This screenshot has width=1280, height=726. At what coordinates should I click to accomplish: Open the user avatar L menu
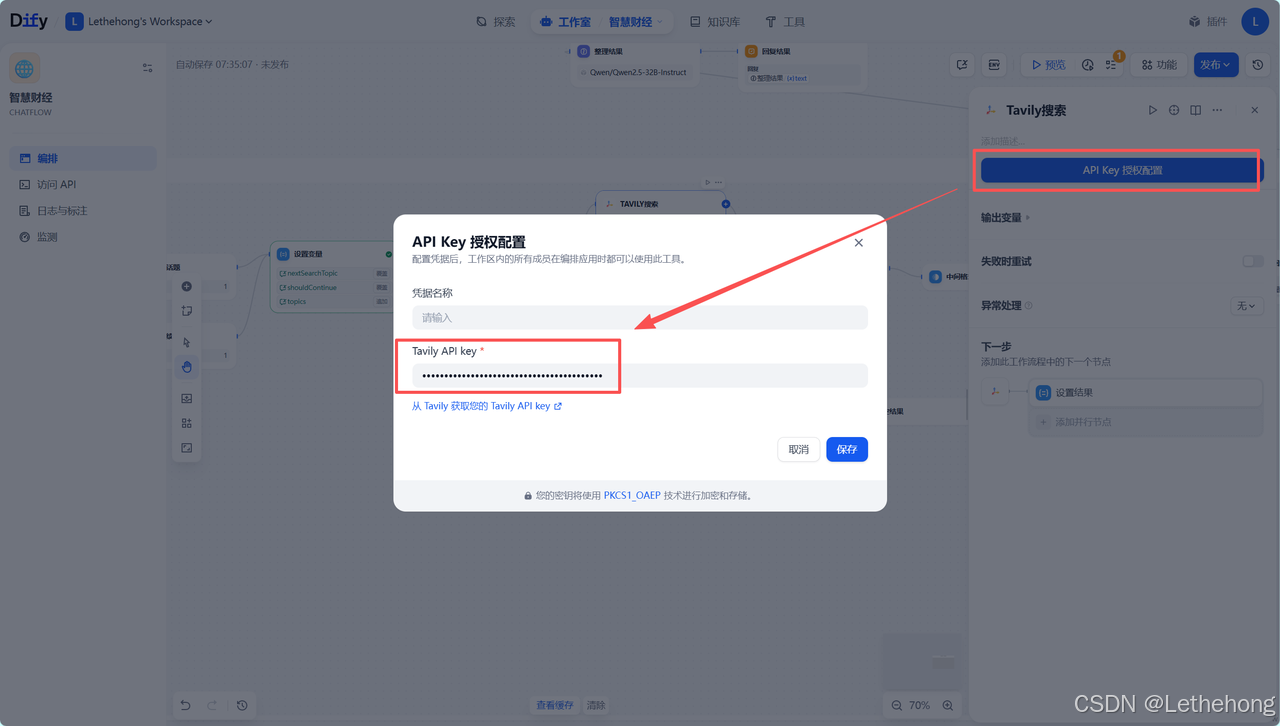1255,21
